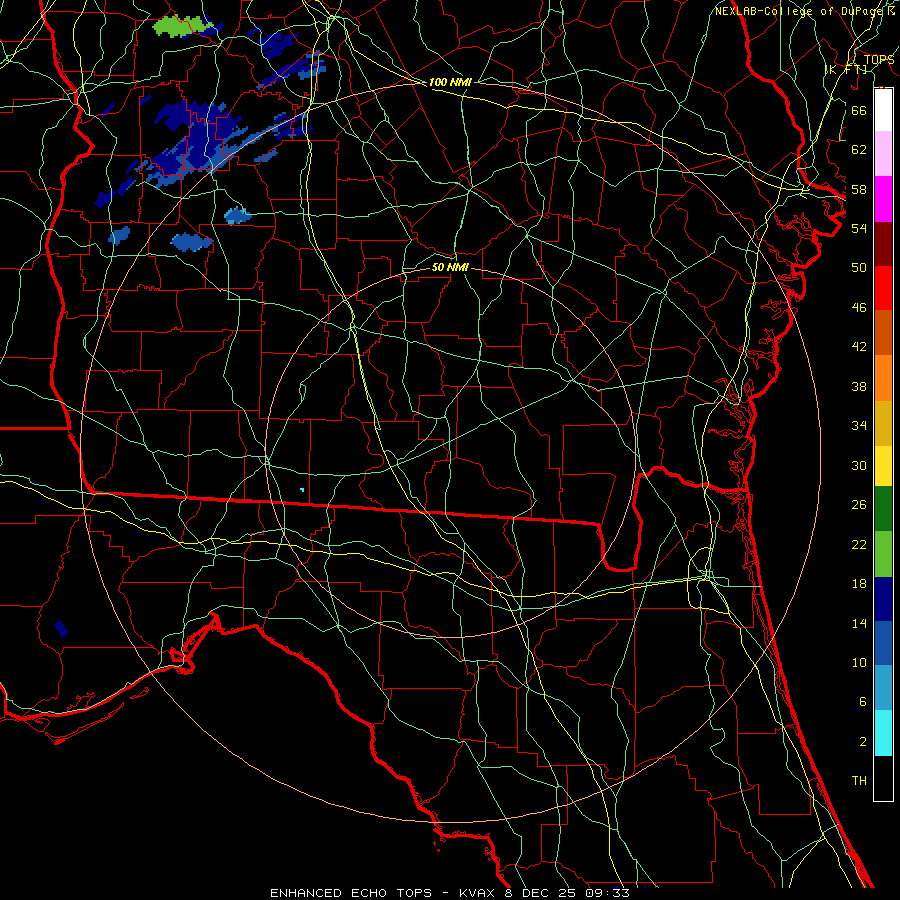The width and height of the screenshot is (900, 900).
Task: Click the bright red legend swatch
Action: coord(883,288)
